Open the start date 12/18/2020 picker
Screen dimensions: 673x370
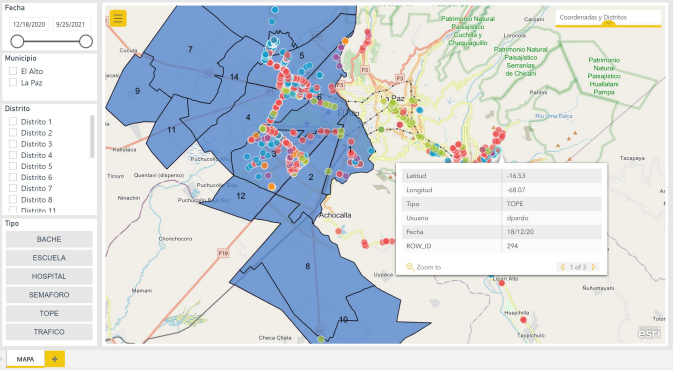tap(29, 24)
